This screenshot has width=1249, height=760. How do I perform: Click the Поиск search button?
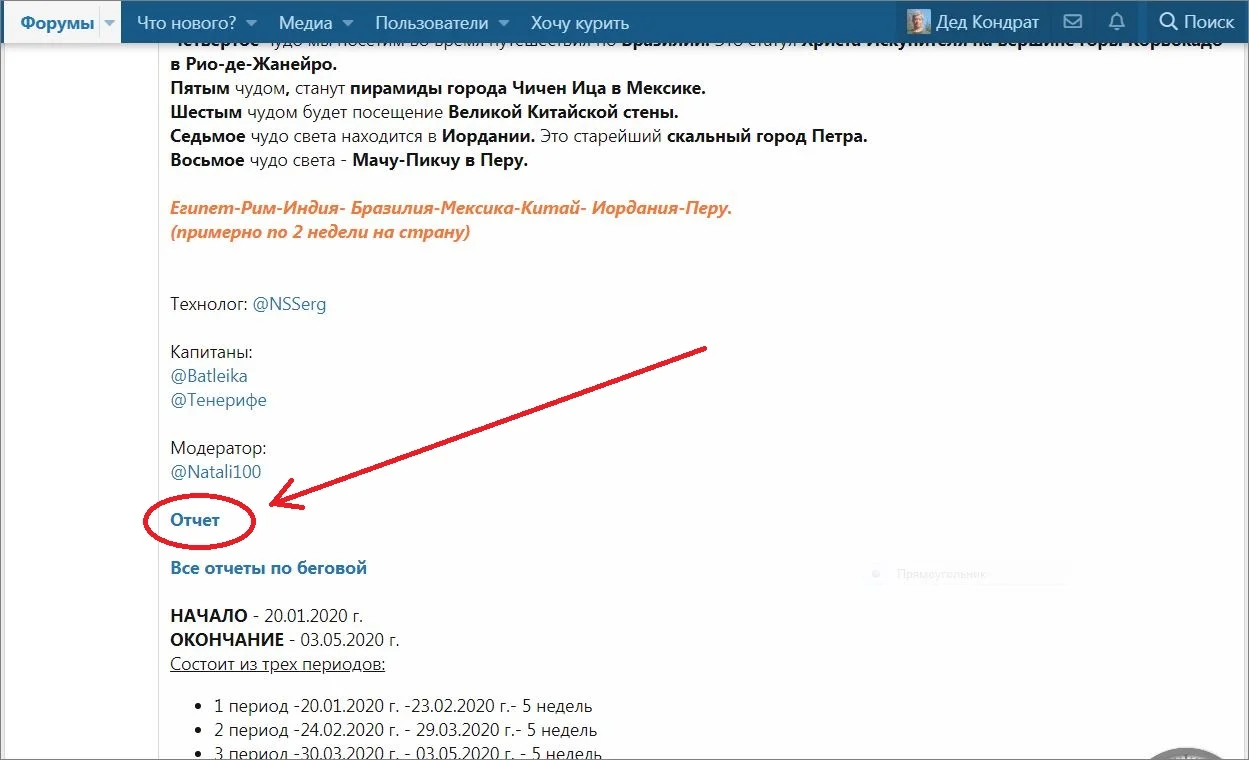tap(1196, 22)
